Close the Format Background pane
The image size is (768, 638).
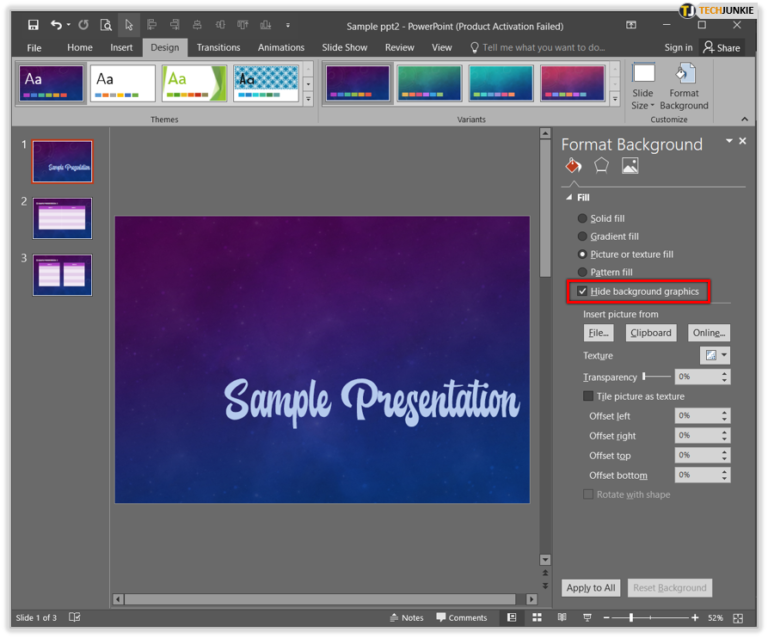coord(743,141)
